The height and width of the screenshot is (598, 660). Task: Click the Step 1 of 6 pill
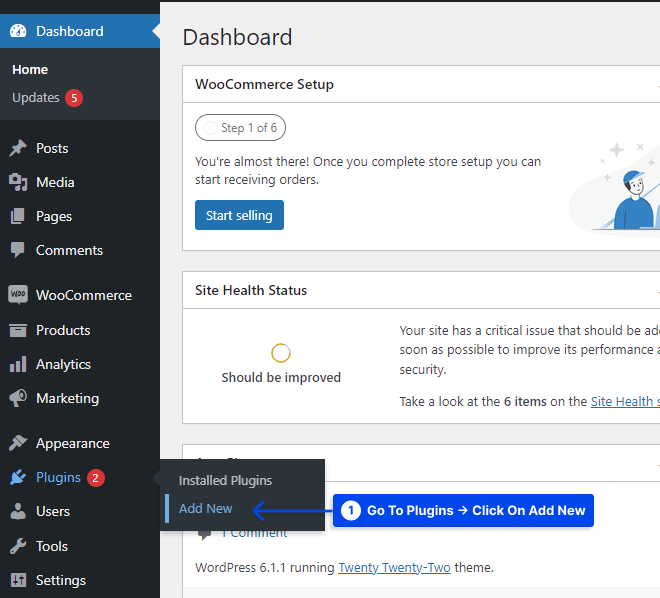click(x=240, y=128)
